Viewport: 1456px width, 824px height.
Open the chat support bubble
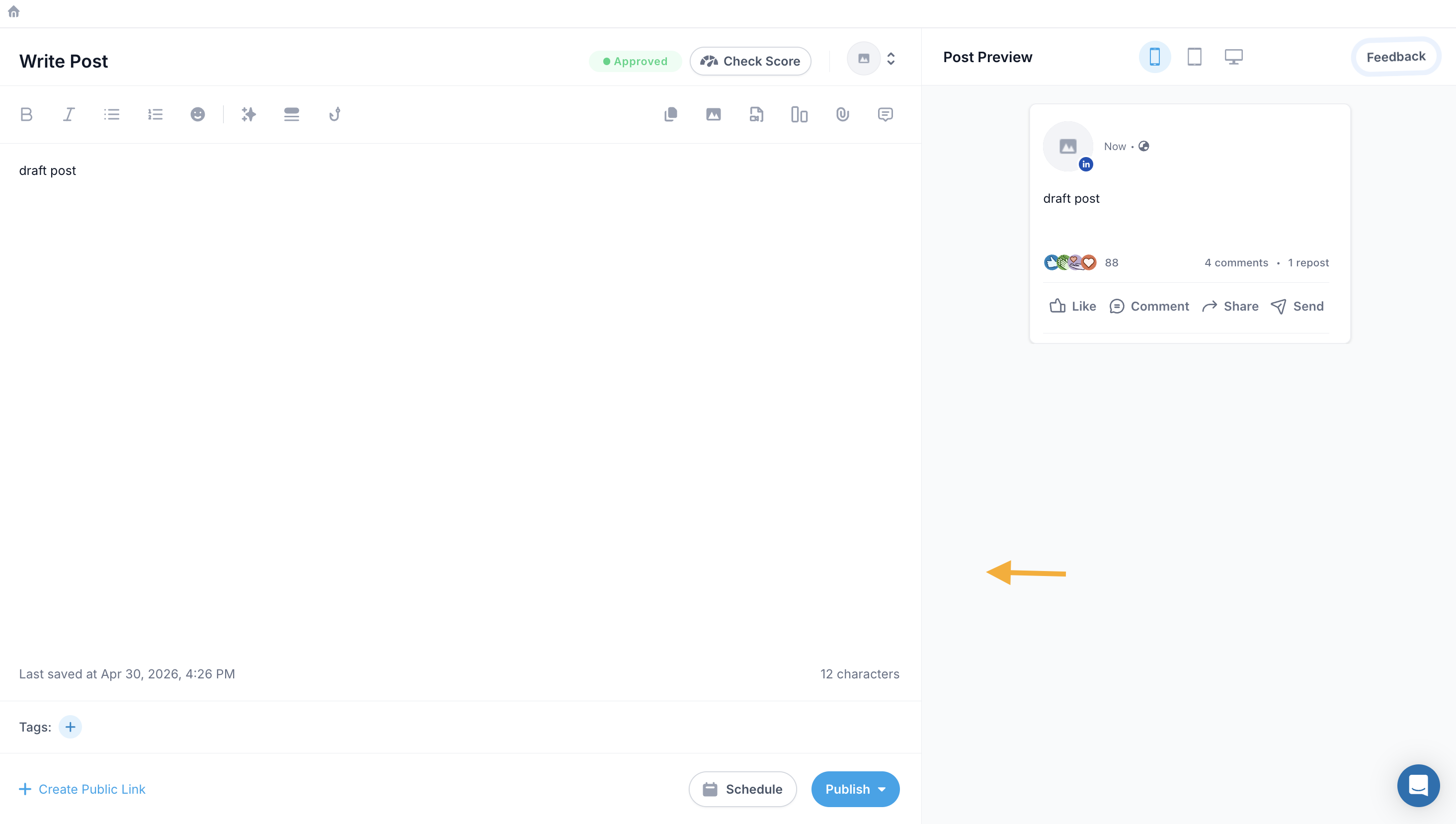pos(1418,785)
